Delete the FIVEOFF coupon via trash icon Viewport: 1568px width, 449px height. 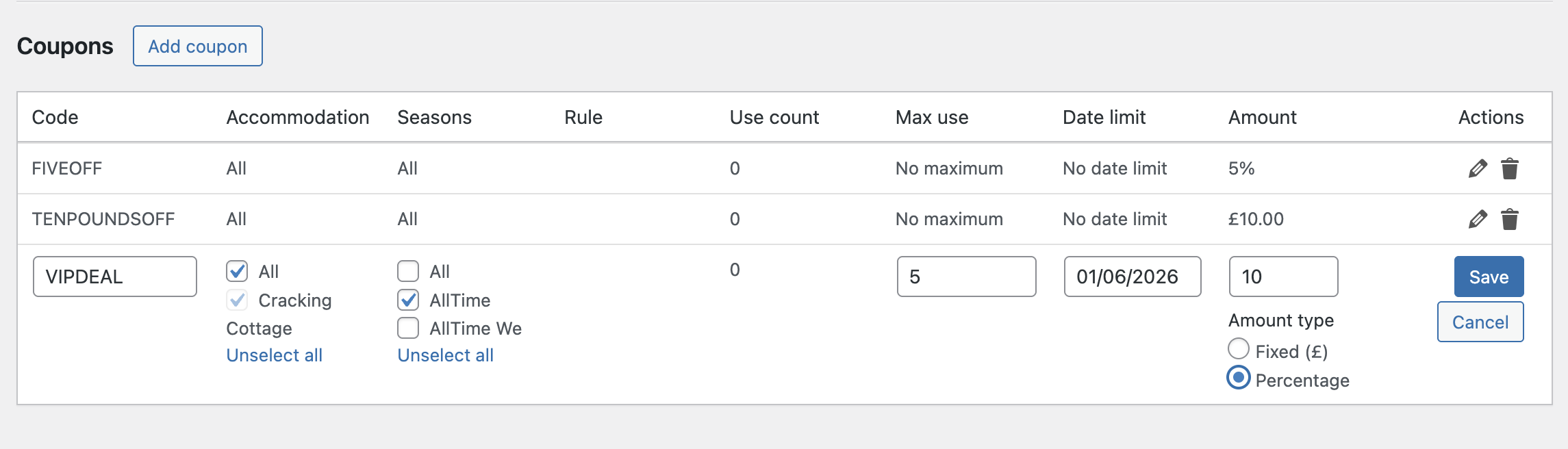point(1510,168)
